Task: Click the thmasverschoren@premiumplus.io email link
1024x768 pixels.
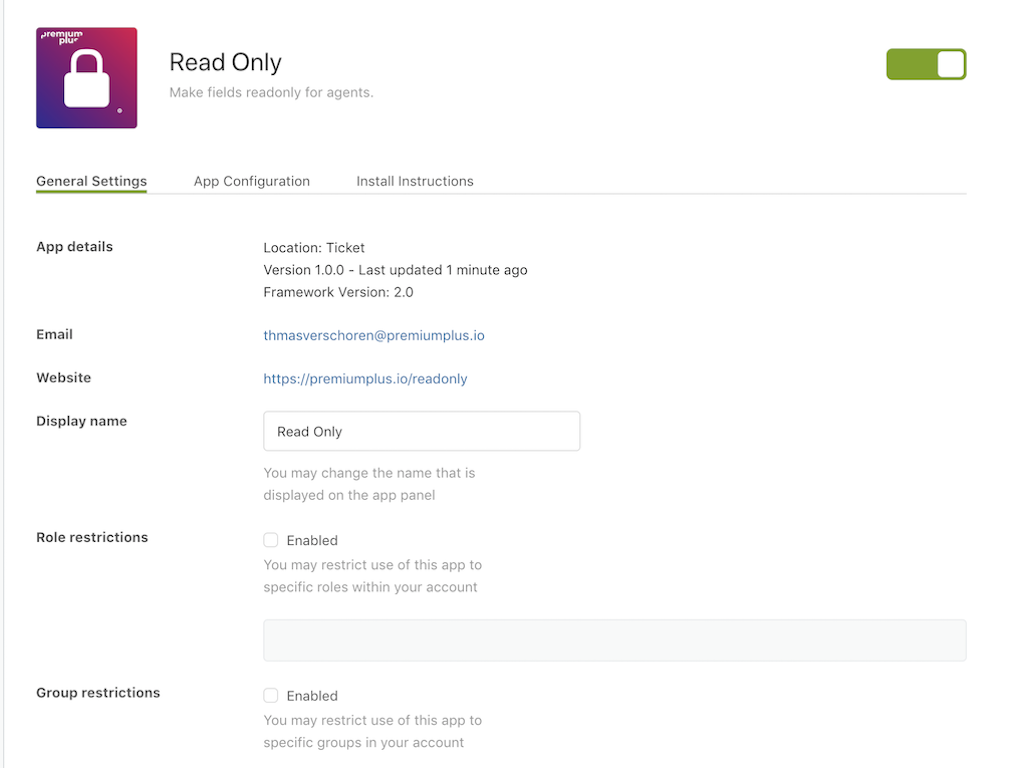Action: [374, 336]
